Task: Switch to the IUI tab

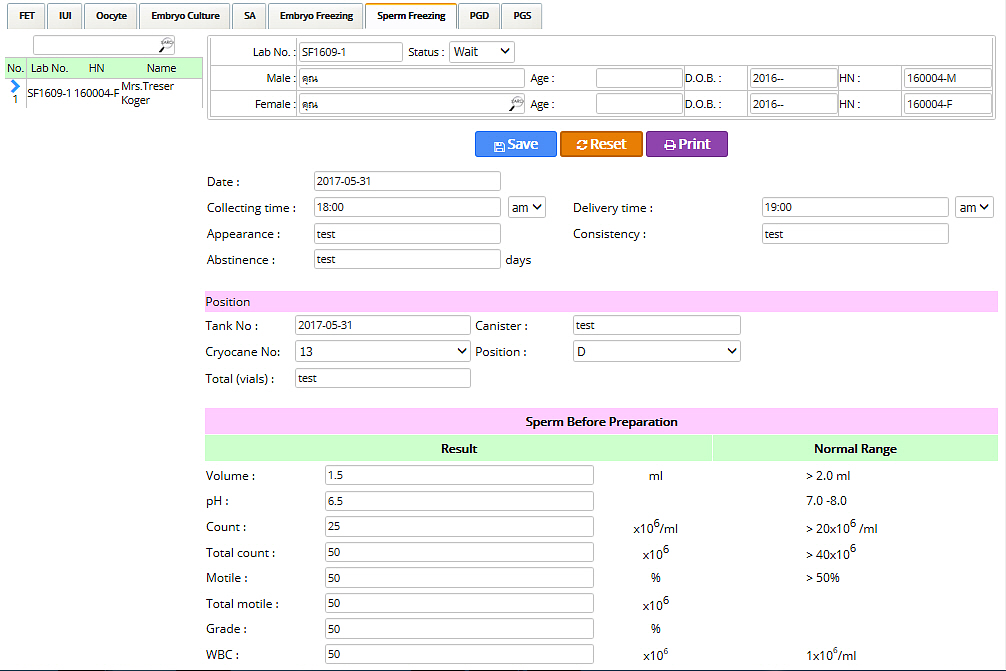Action: (65, 16)
